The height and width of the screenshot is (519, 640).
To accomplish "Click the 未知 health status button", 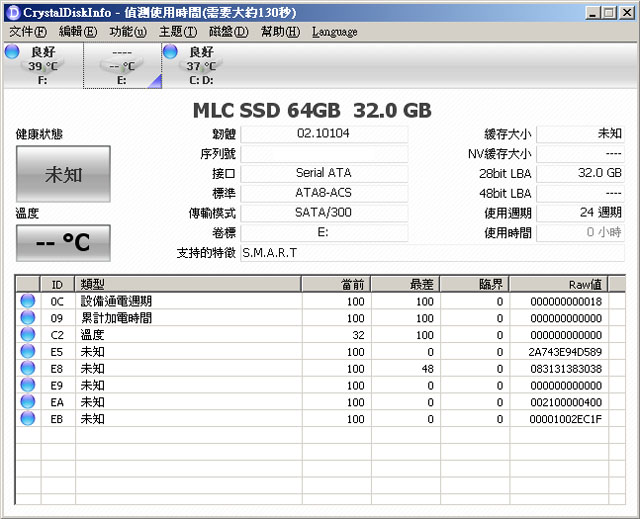I will (x=63, y=174).
